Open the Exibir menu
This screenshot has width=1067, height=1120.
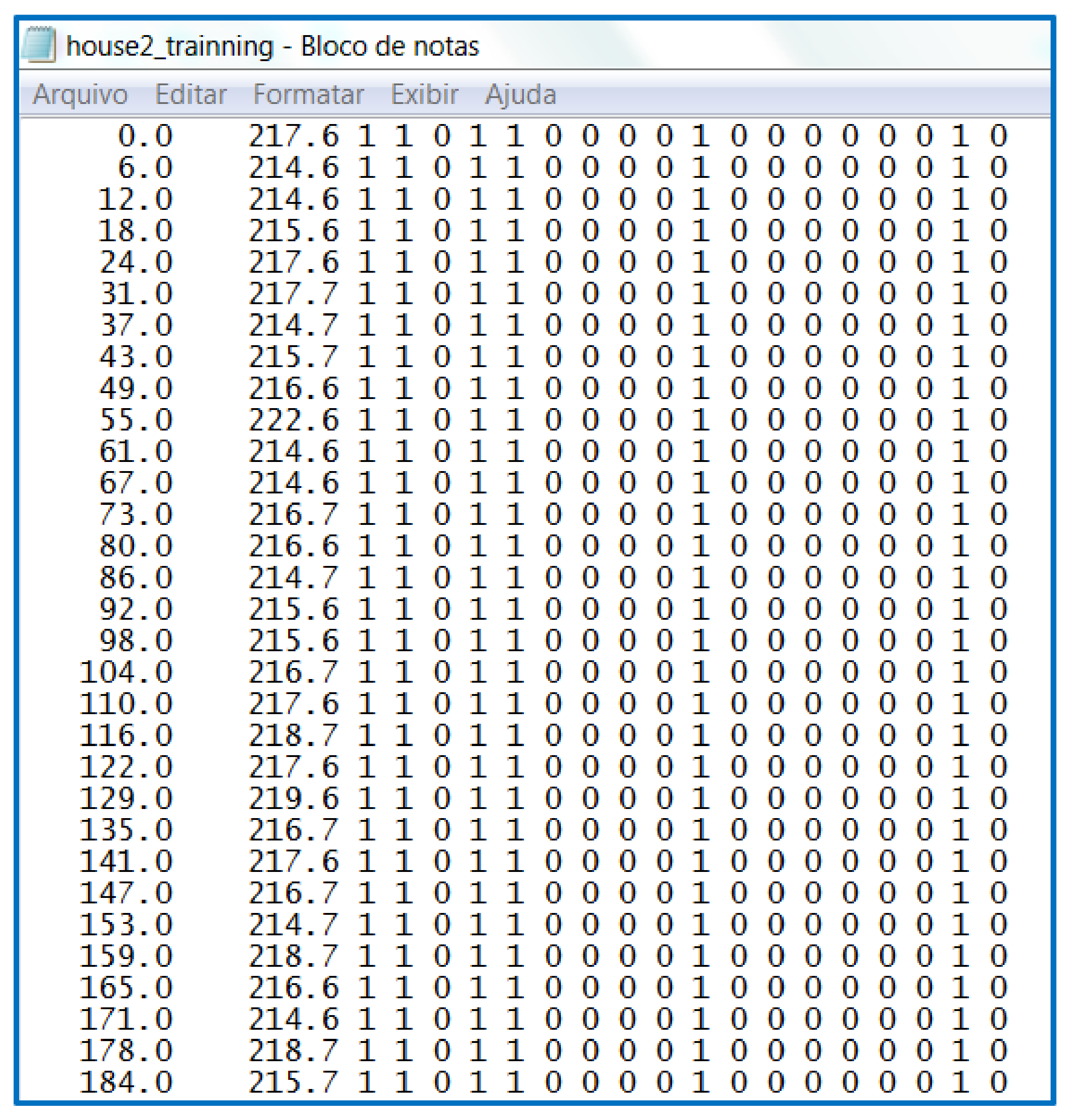[x=425, y=94]
